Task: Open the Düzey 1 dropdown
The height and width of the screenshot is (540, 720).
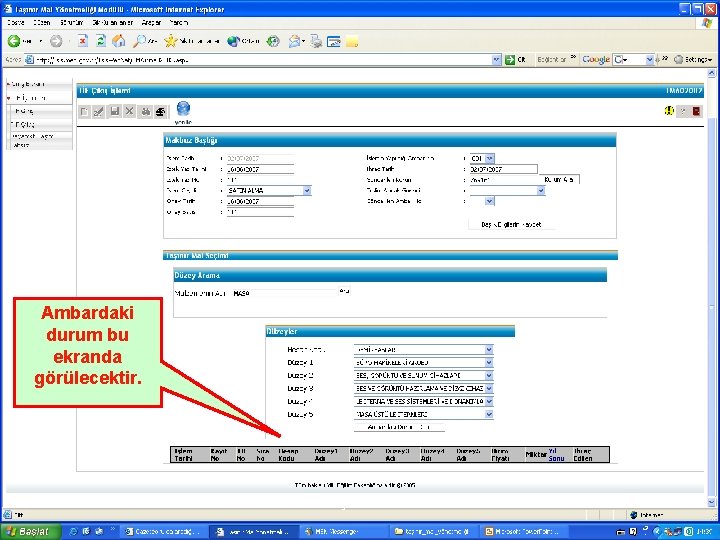Action: click(x=489, y=362)
